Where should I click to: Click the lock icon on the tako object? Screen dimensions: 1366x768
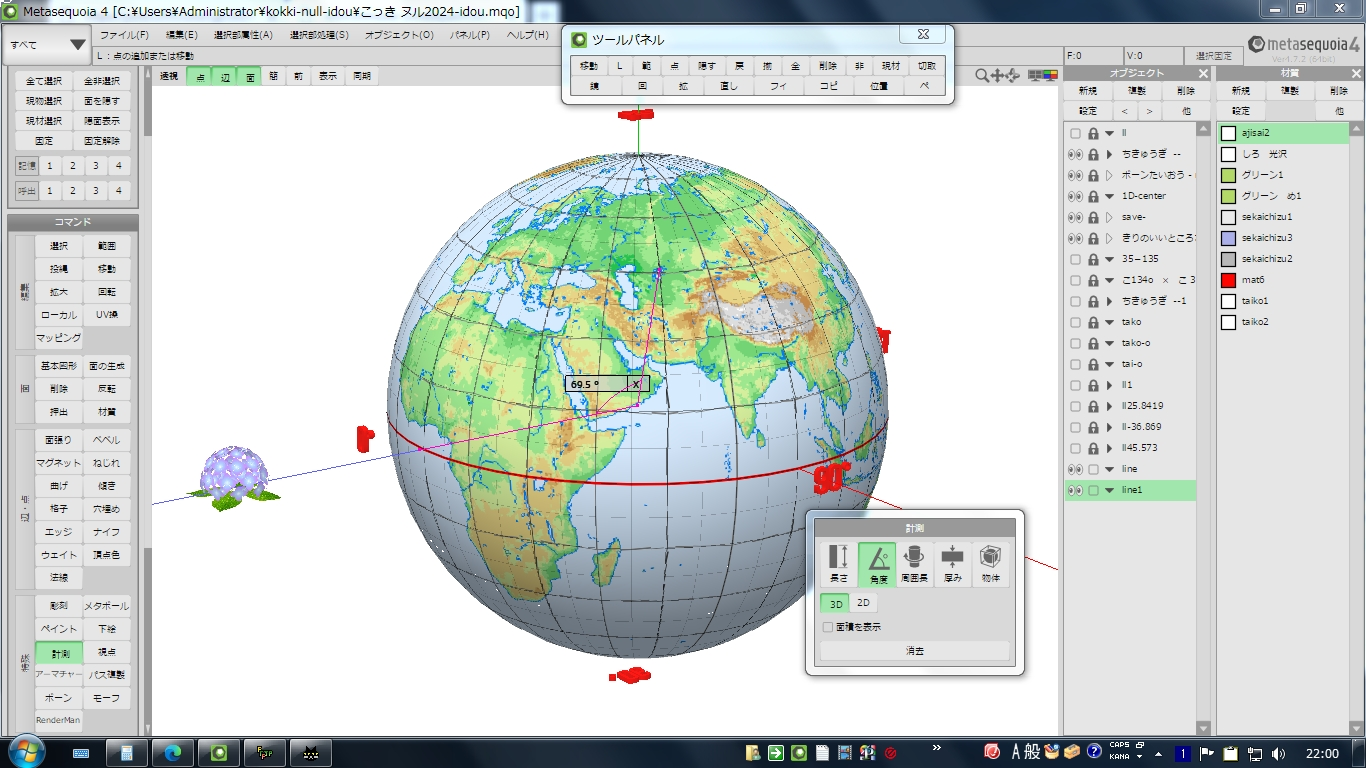1093,323
